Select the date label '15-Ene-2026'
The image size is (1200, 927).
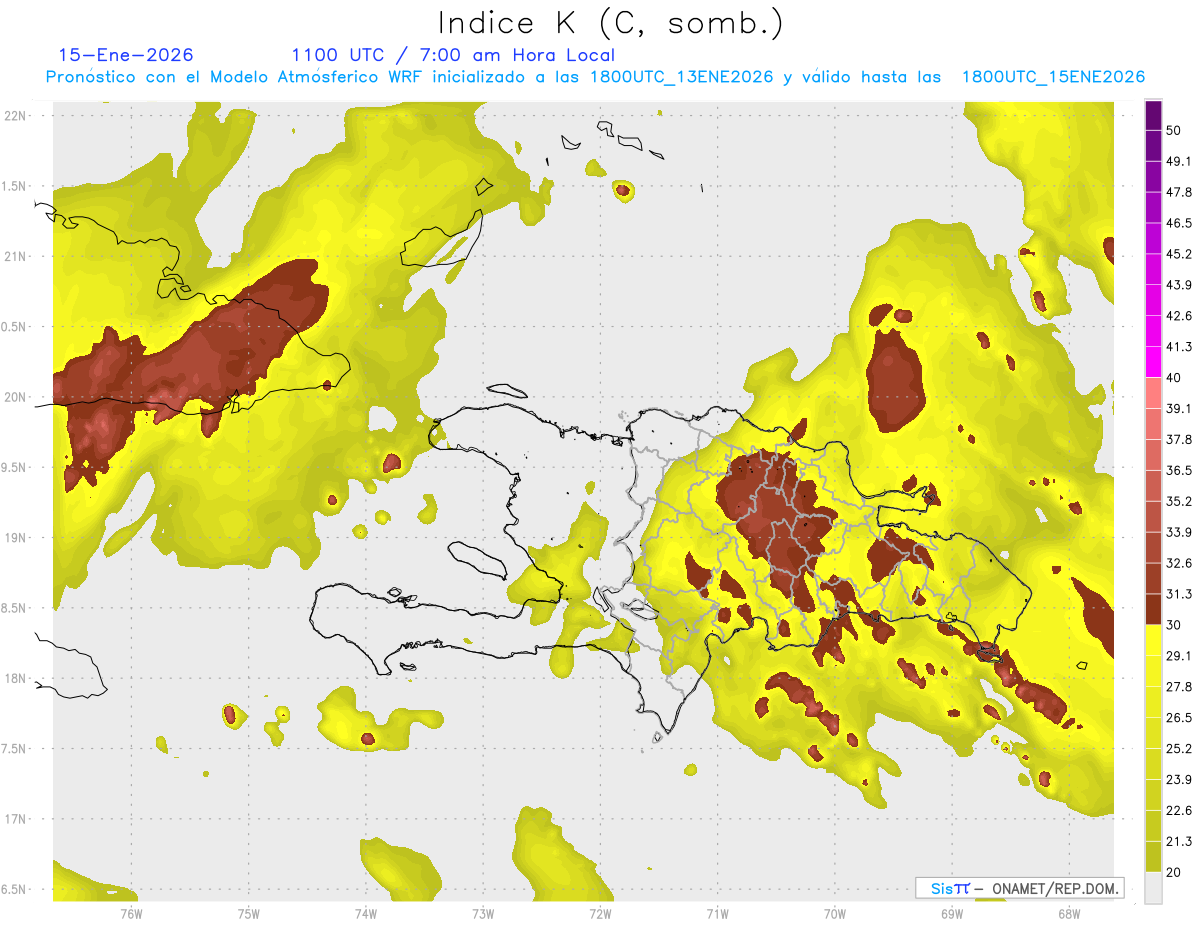click(126, 55)
